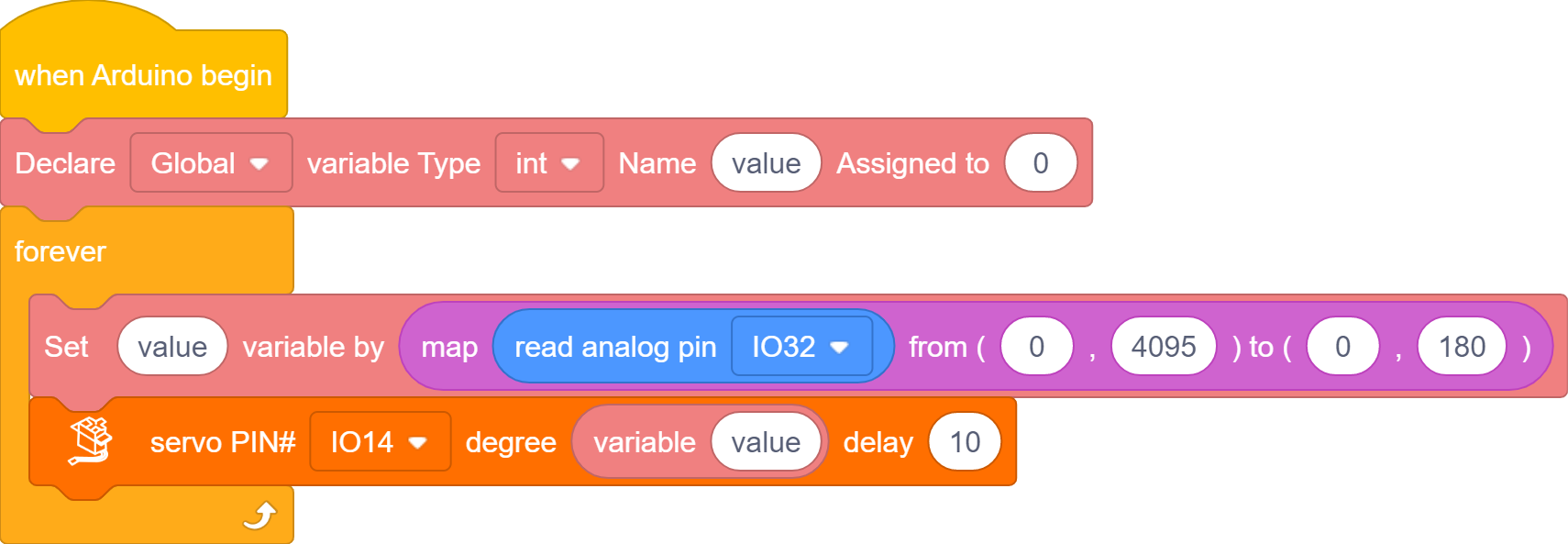This screenshot has width=1568, height=544.
Task: Click the servo block's 3D box icon
Action: (90, 441)
